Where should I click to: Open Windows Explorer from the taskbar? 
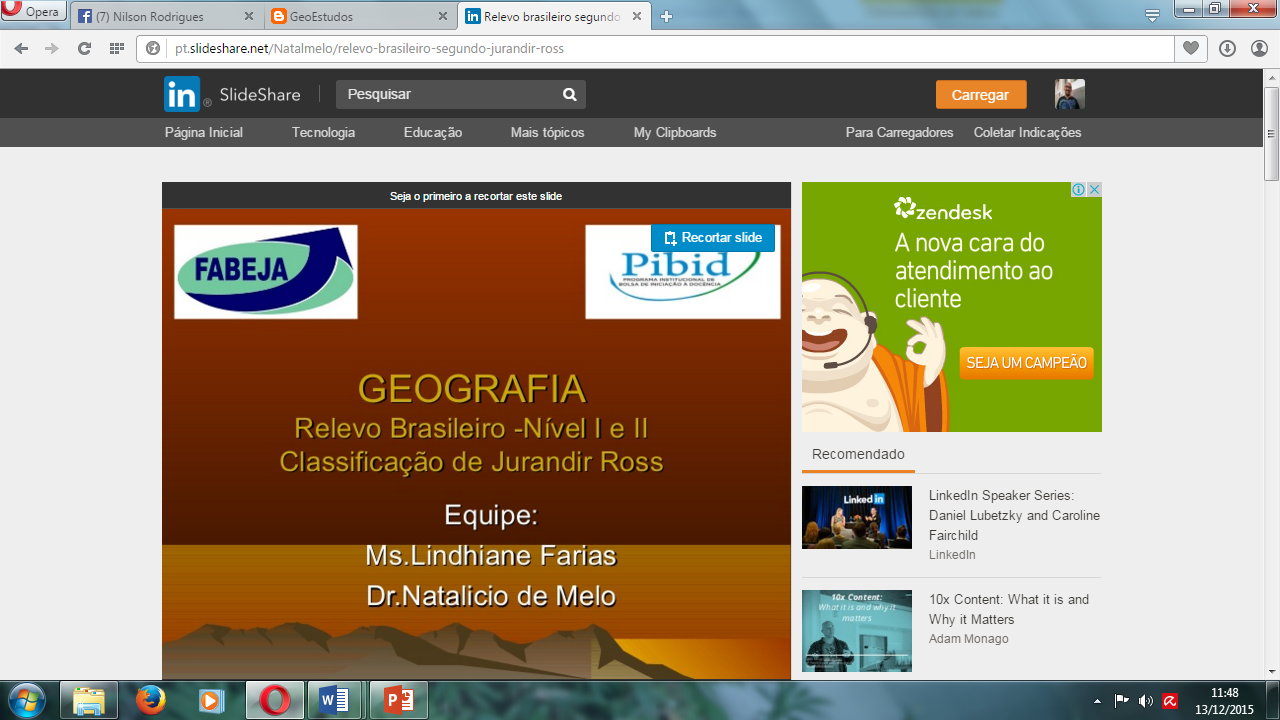pos(89,700)
